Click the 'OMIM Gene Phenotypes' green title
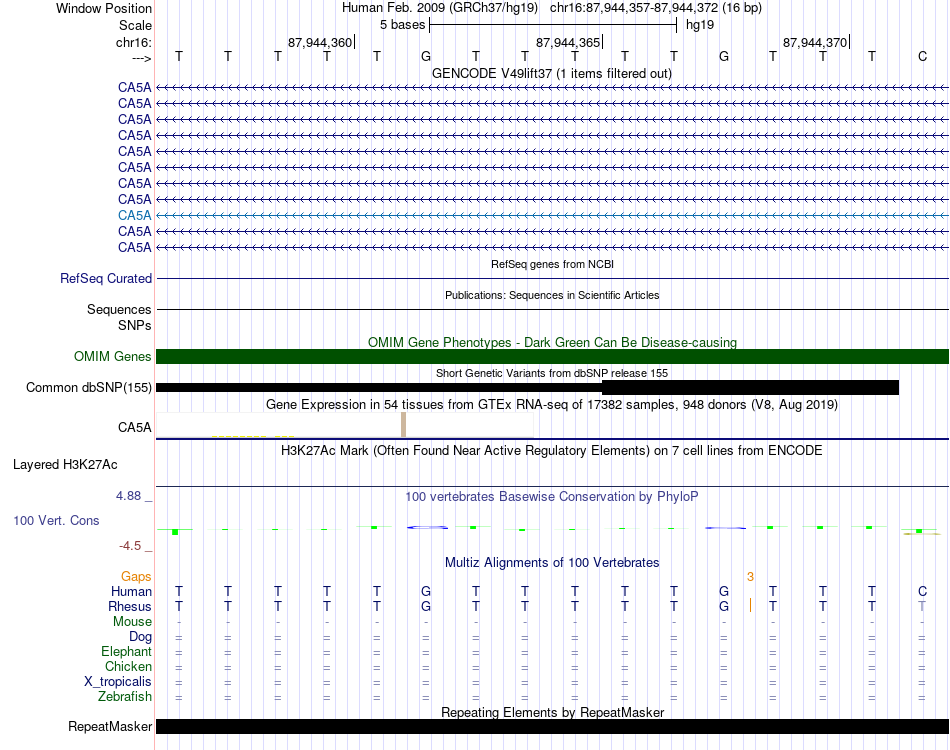 [552, 342]
